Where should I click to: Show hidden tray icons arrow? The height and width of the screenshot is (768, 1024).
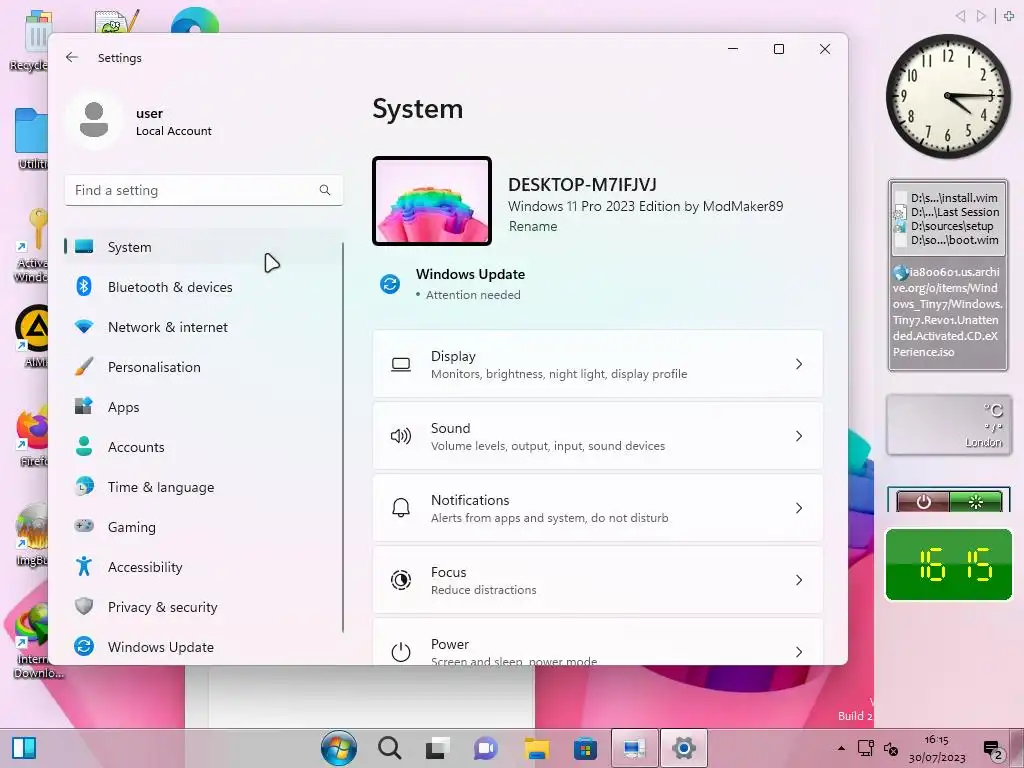(x=841, y=748)
